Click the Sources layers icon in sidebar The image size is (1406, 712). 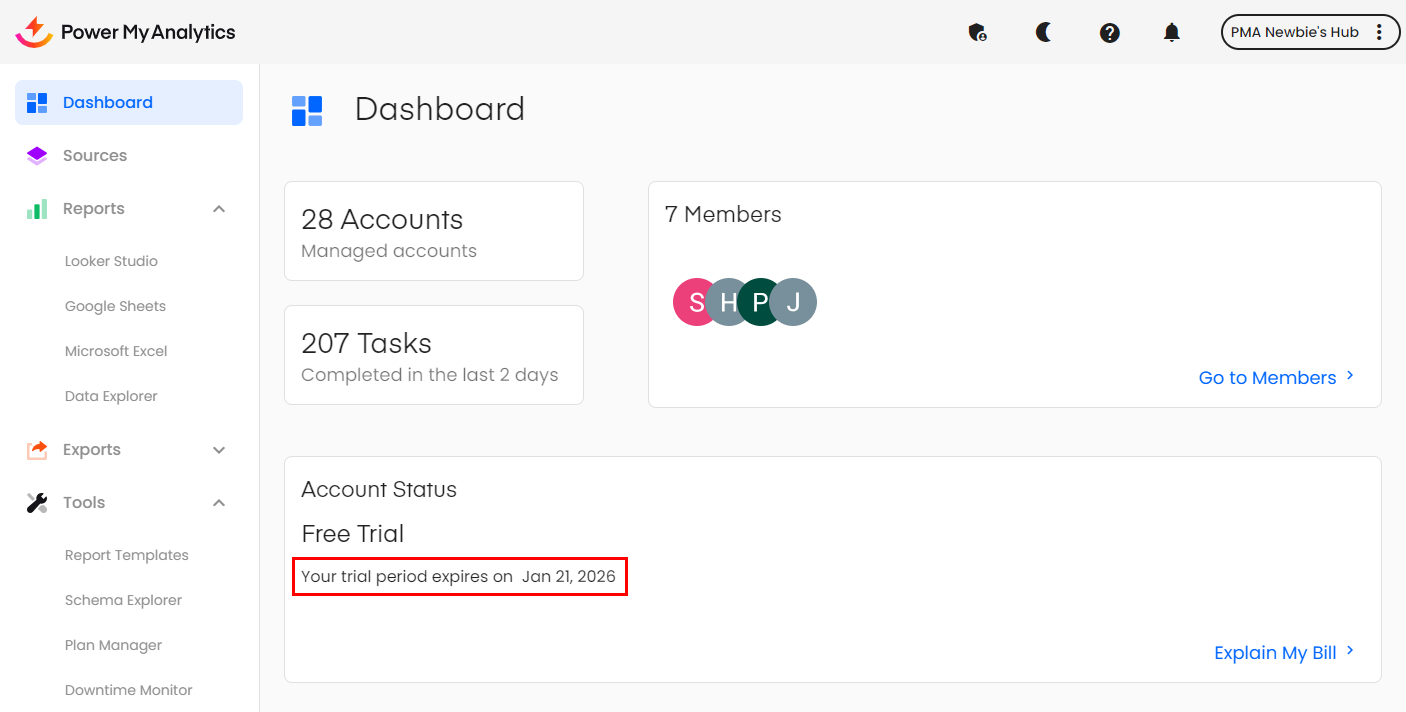pos(37,156)
